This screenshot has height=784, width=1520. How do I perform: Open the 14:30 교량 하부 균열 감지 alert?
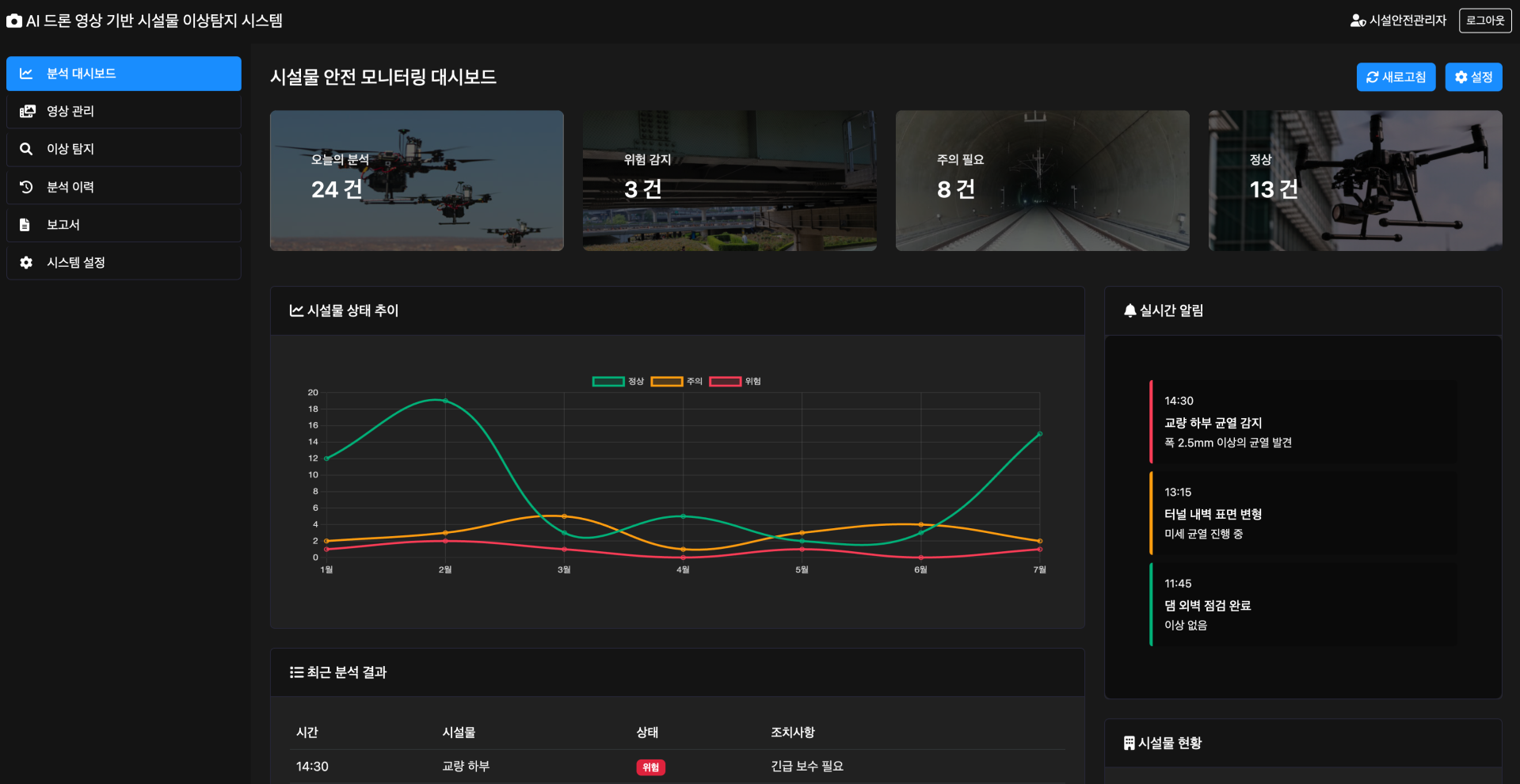click(x=1303, y=422)
